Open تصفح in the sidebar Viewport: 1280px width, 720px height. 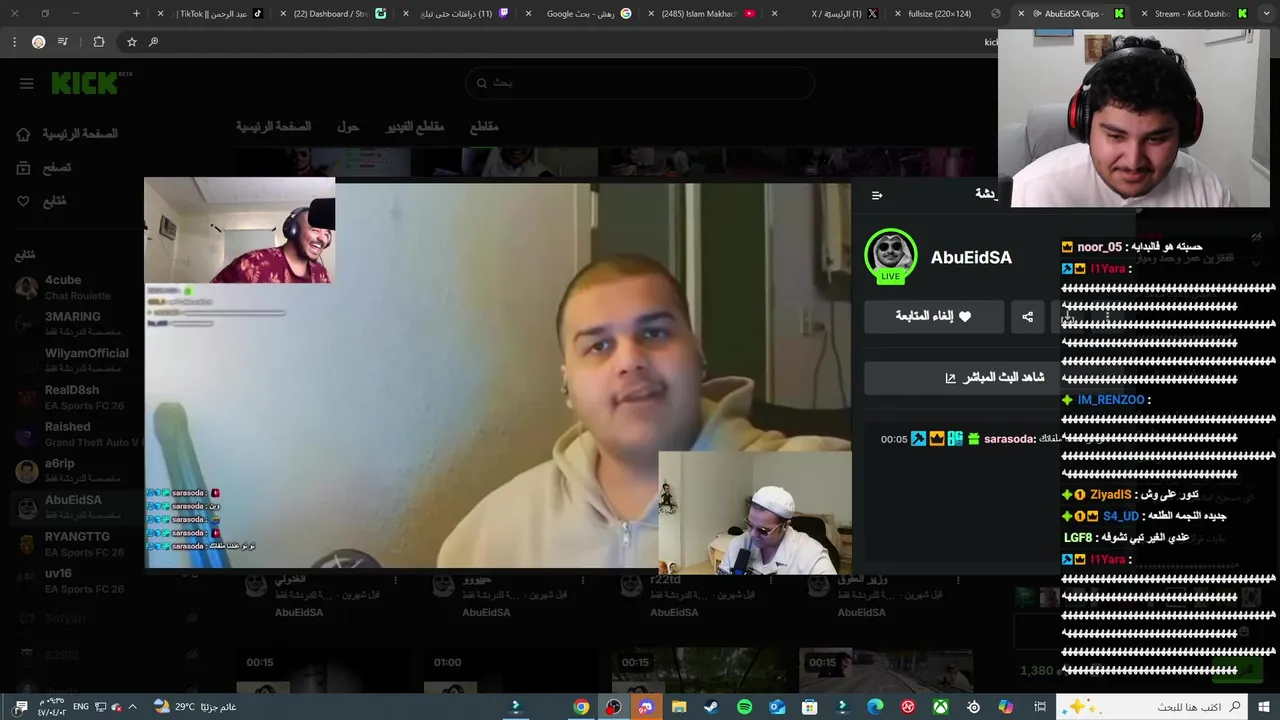click(44, 168)
